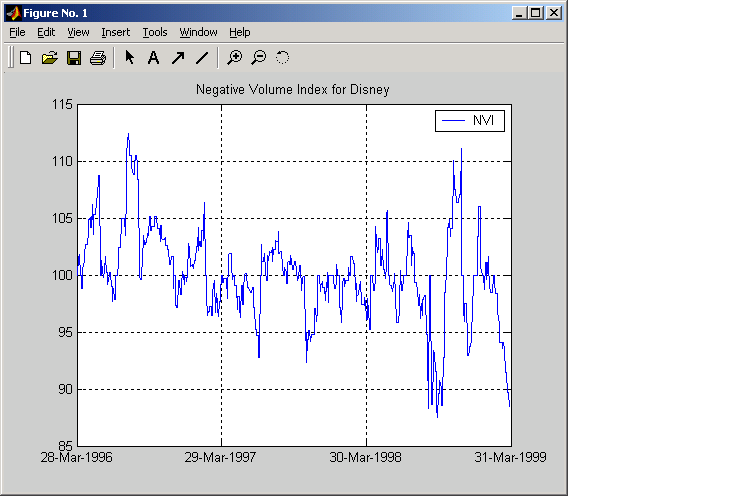The width and height of the screenshot is (740, 498).
Task: Click the x-axis label '29-Mar-1997'
Action: (x=220, y=457)
